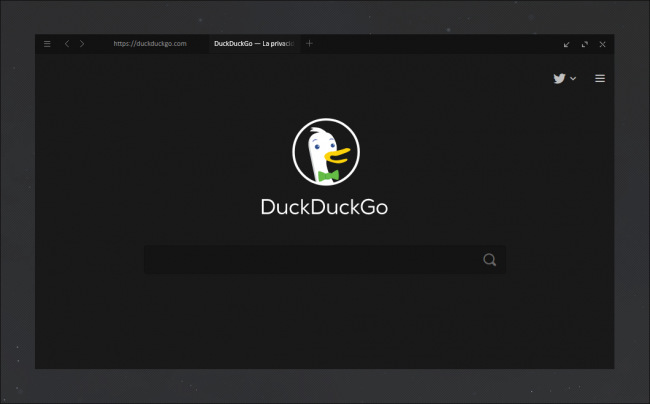Click the DuckDuckGo wordmark text
This screenshot has width=650, height=404.
[x=324, y=207]
